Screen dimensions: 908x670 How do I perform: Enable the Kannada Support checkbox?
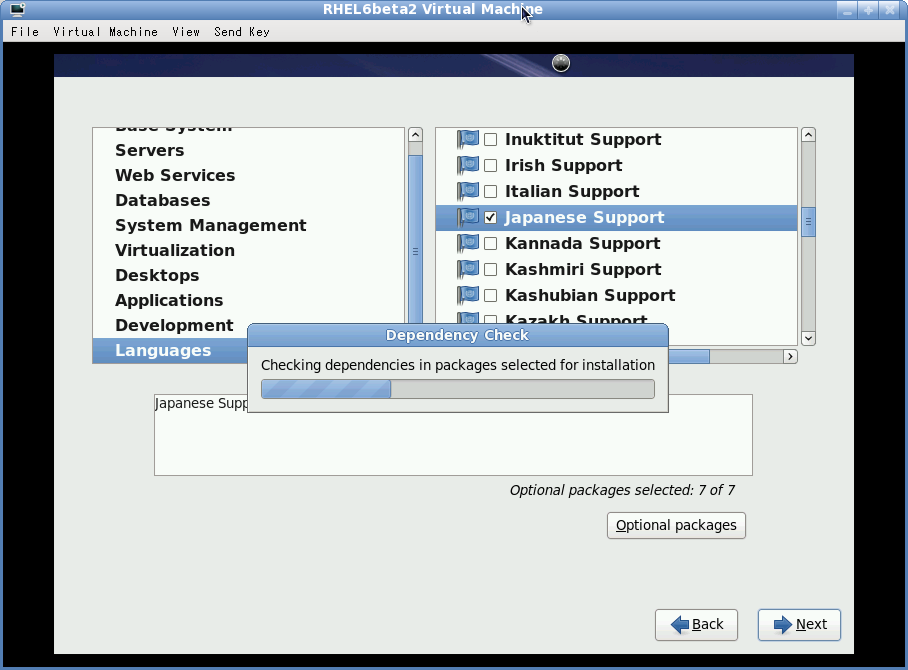click(x=490, y=244)
